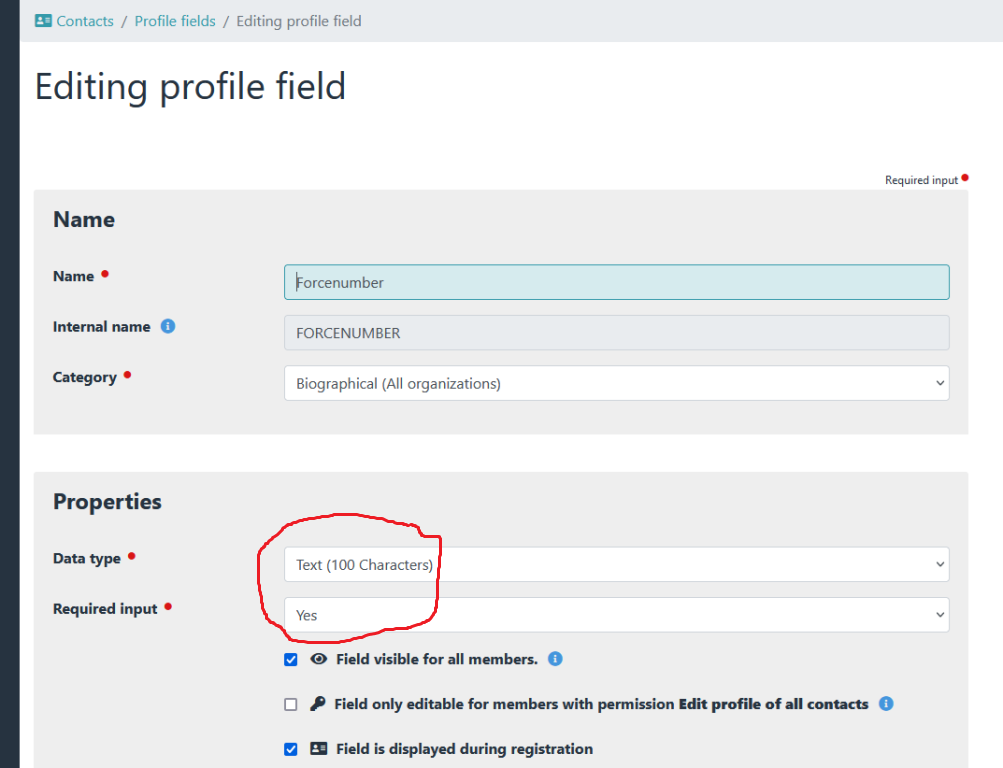Viewport: 1003px width, 768px height.
Task: Click info icon next to Internal name
Action: point(168,326)
